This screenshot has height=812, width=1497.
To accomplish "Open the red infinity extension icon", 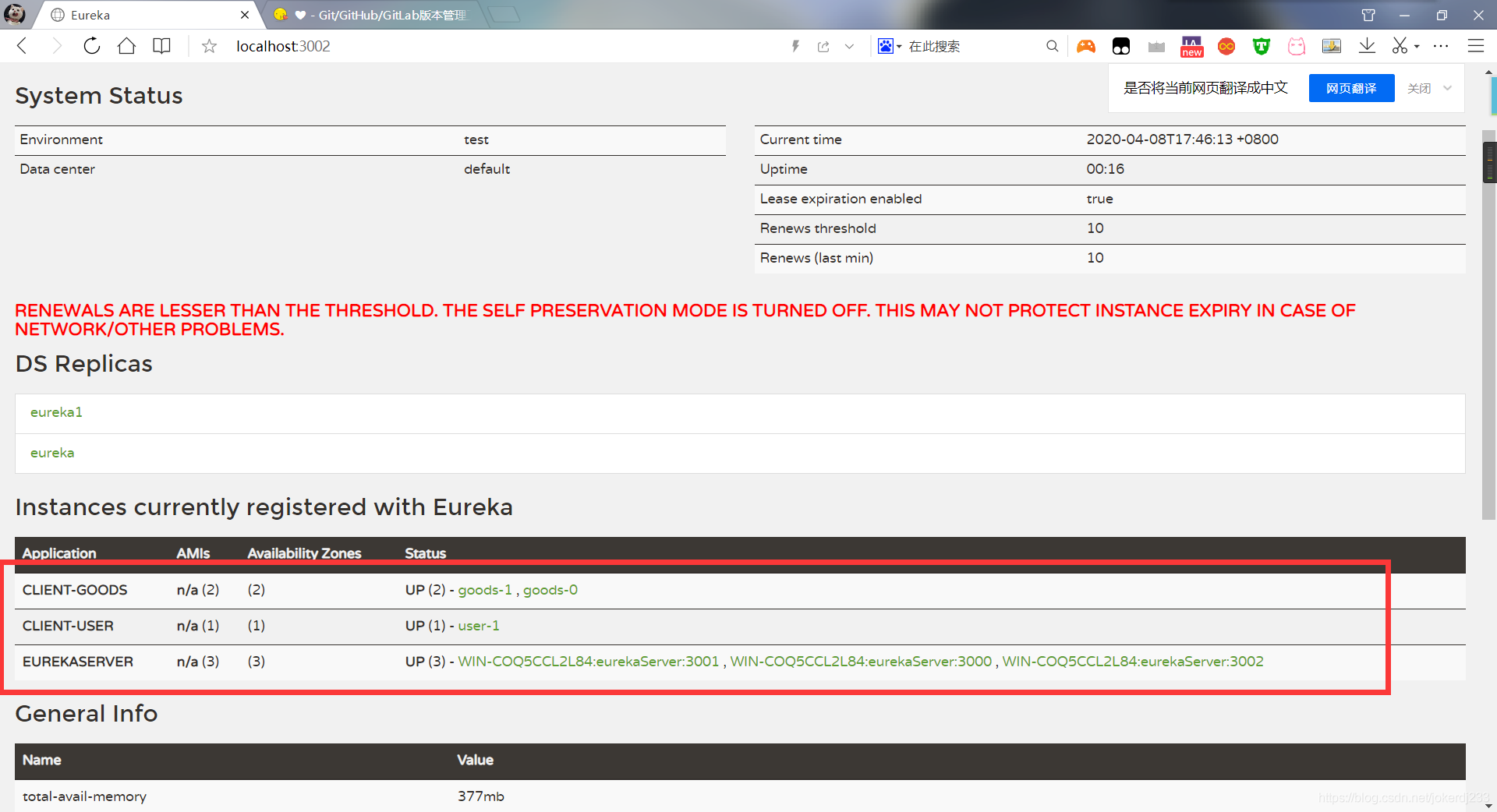I will click(x=1226, y=46).
